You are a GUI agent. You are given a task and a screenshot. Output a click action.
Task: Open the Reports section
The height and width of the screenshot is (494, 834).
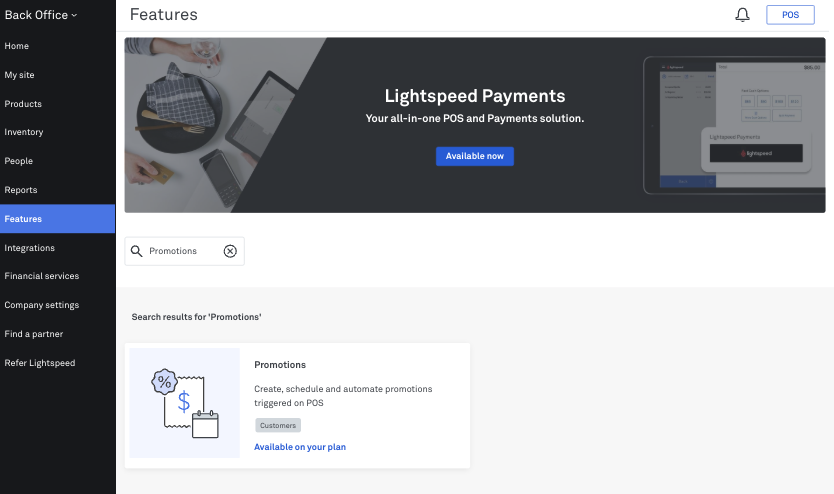[21, 190]
